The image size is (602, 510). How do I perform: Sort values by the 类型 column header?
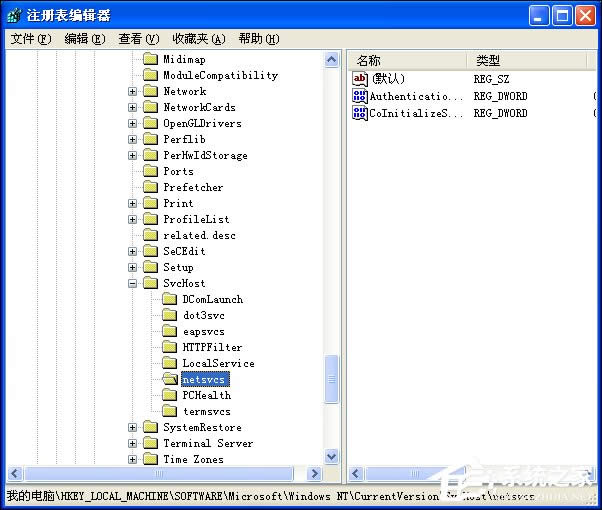tap(526, 61)
